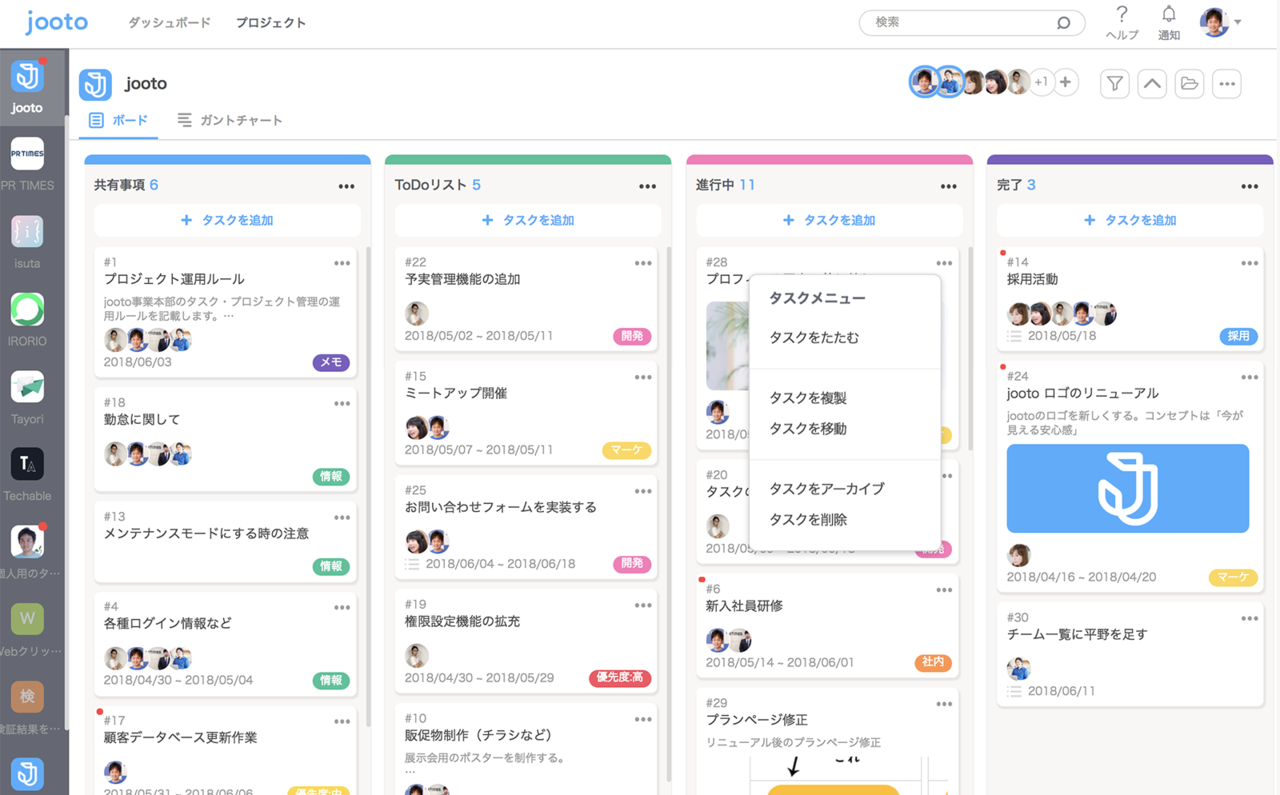Open options of プランページ修正 card

pyautogui.click(x=944, y=704)
